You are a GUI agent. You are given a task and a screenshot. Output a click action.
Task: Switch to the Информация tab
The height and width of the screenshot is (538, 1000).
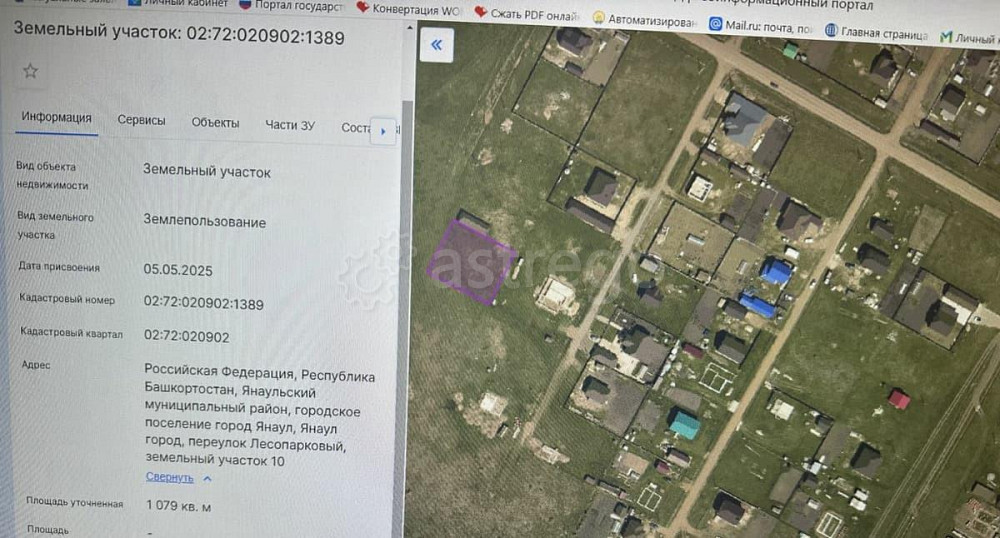coord(56,118)
